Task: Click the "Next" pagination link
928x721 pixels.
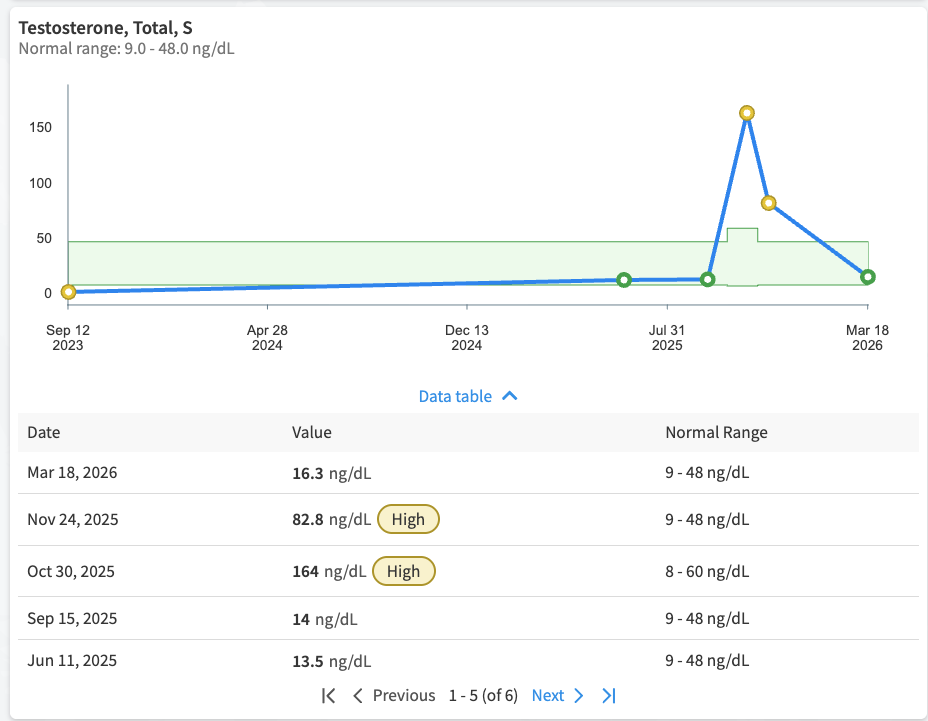Action: coord(547,695)
